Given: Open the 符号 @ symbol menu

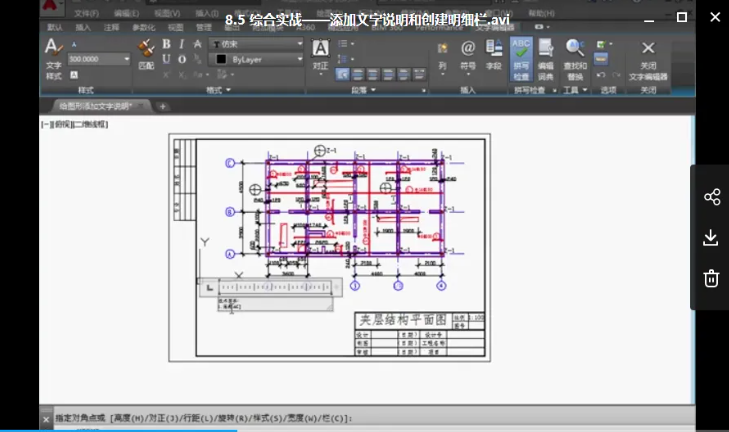Looking at the screenshot, I should coord(468,57).
